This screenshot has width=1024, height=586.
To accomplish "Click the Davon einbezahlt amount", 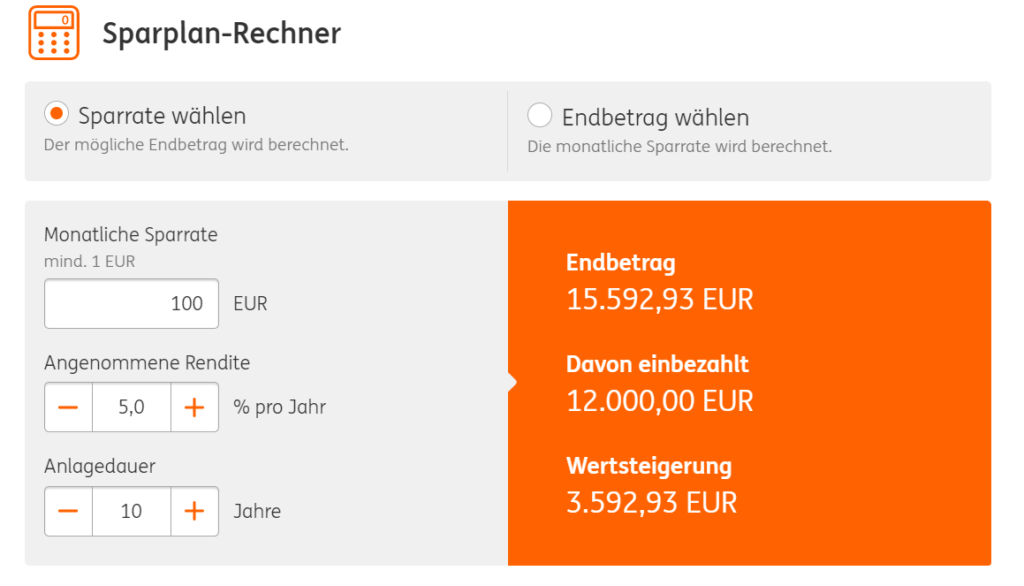I will [659, 401].
